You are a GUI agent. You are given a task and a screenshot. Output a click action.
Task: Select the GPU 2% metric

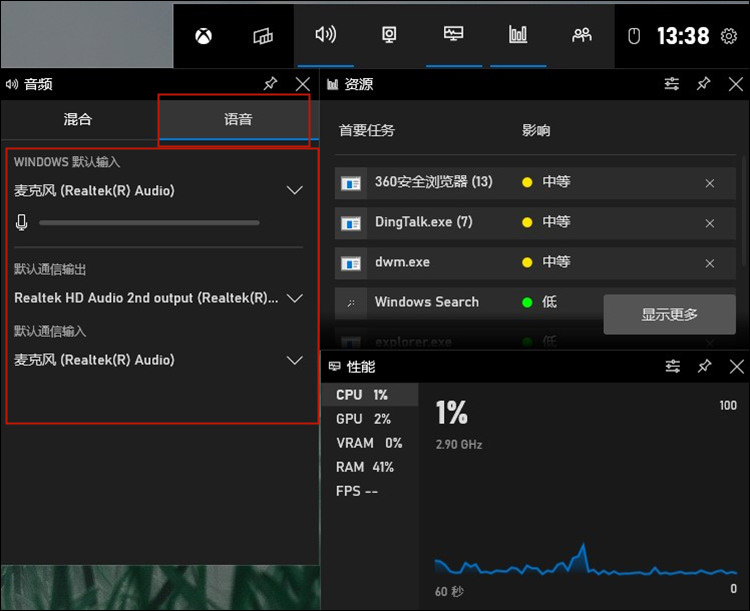370,419
